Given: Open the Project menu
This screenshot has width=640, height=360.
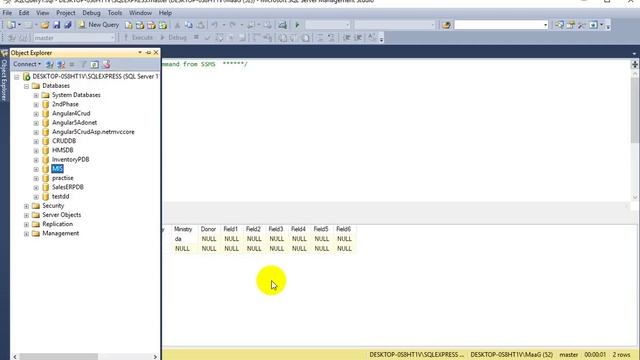Looking at the screenshot, I should click(x=66, y=13).
